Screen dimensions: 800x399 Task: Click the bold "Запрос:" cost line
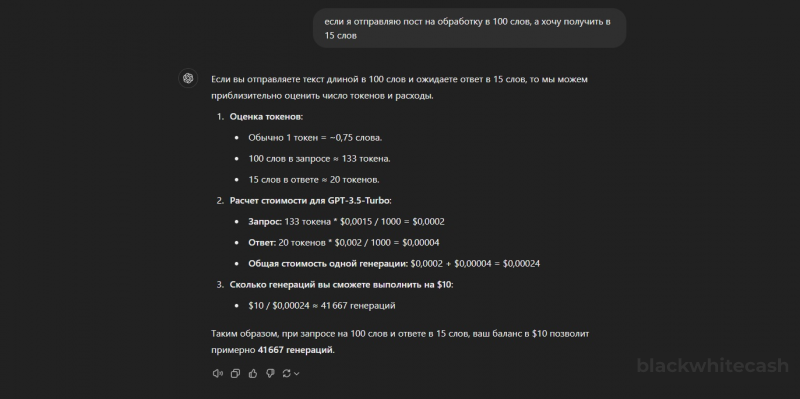(346, 222)
